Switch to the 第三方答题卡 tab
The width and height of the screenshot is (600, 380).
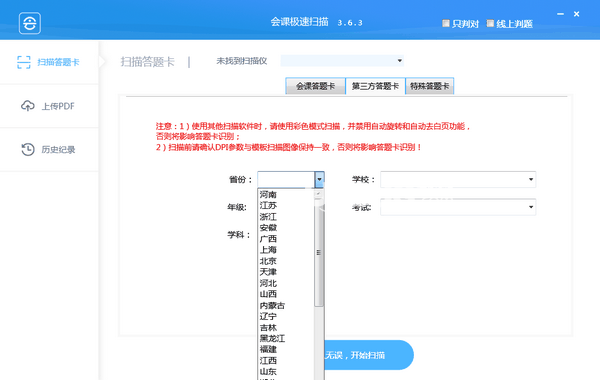(x=375, y=86)
